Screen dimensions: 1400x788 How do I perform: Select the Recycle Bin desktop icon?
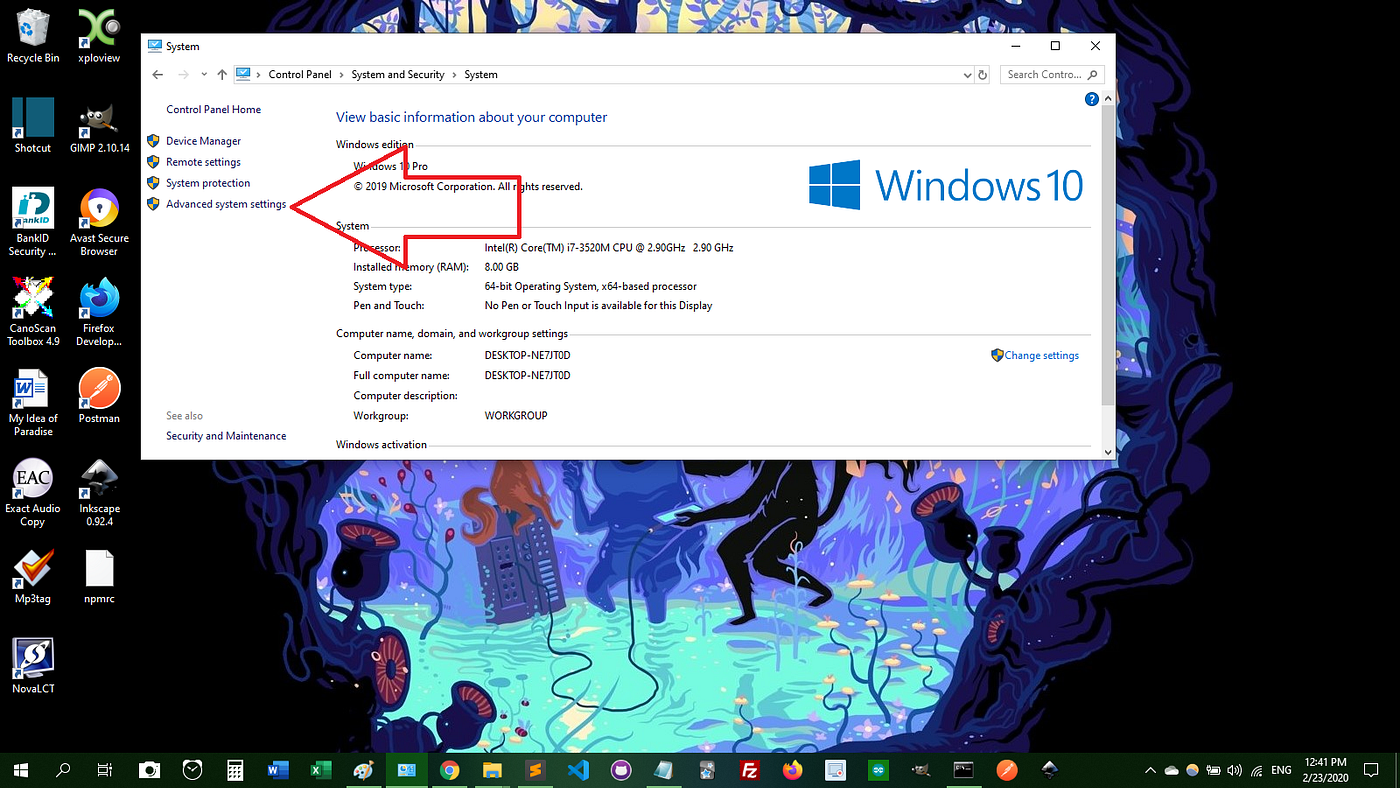coord(33,37)
